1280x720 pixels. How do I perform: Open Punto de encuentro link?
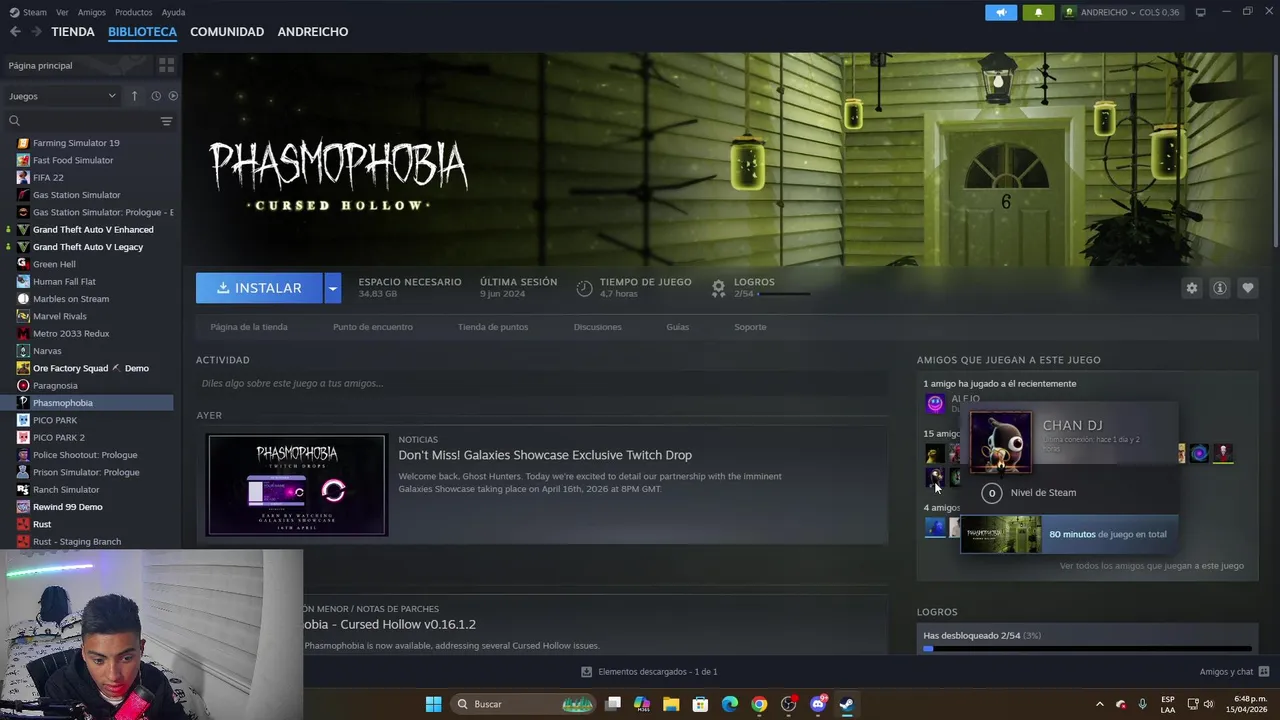point(373,327)
